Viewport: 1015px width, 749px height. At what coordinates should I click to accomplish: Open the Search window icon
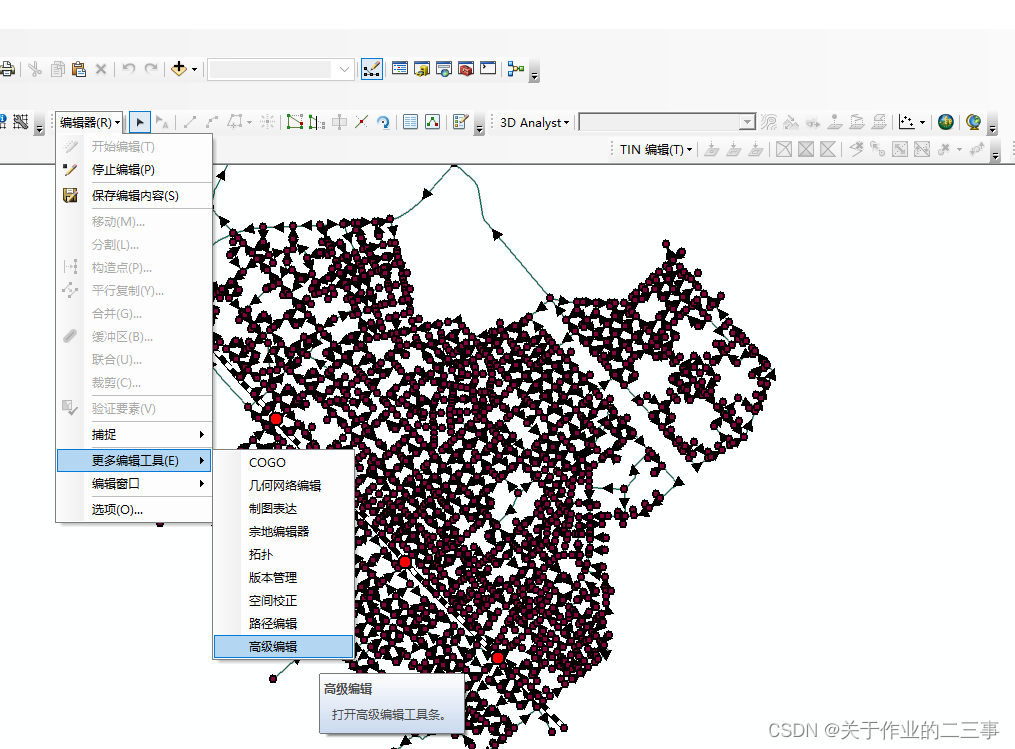pos(444,69)
